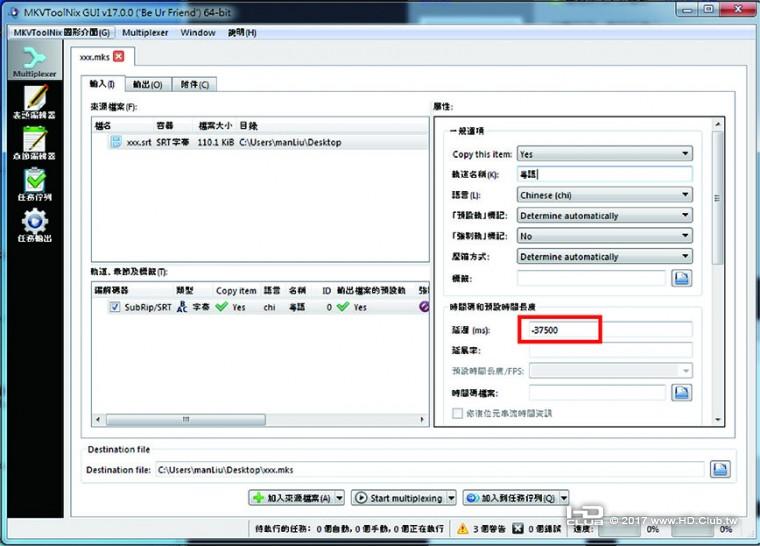Screen dimensions: 760x546
Task: Click the Copy item column header
Action: point(236,290)
